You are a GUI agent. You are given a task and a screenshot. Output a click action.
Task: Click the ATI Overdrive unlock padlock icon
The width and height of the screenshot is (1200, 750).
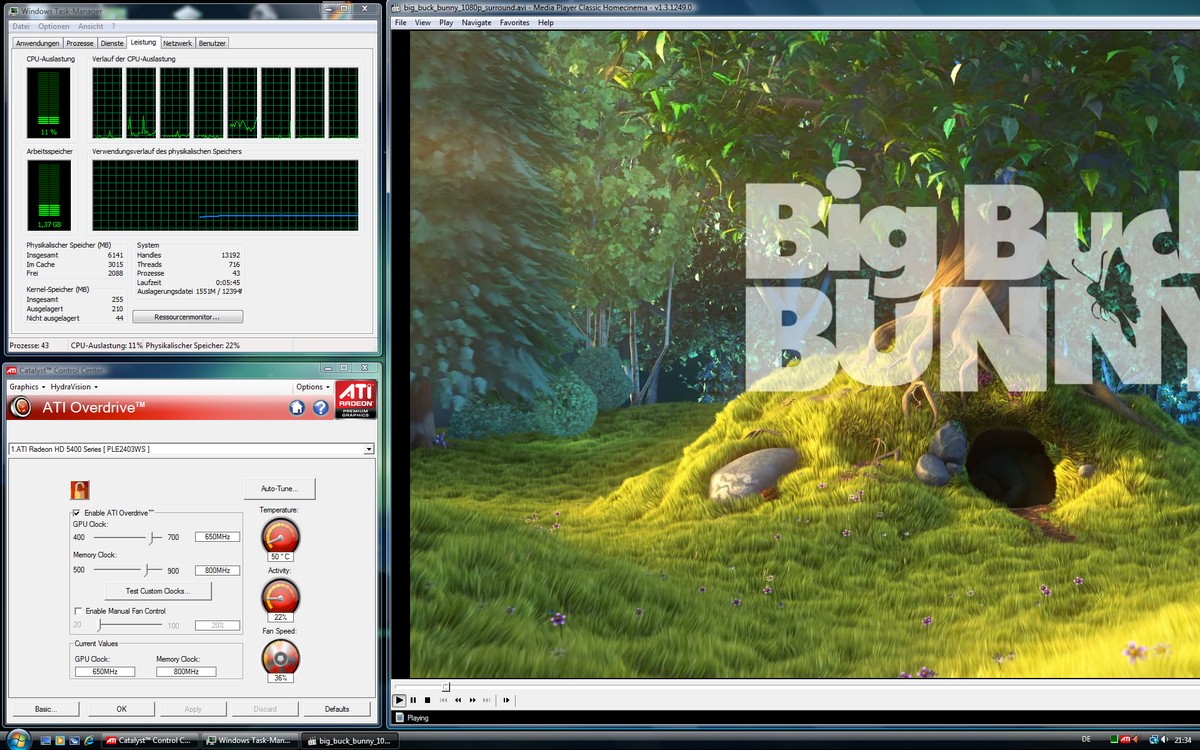coord(80,489)
